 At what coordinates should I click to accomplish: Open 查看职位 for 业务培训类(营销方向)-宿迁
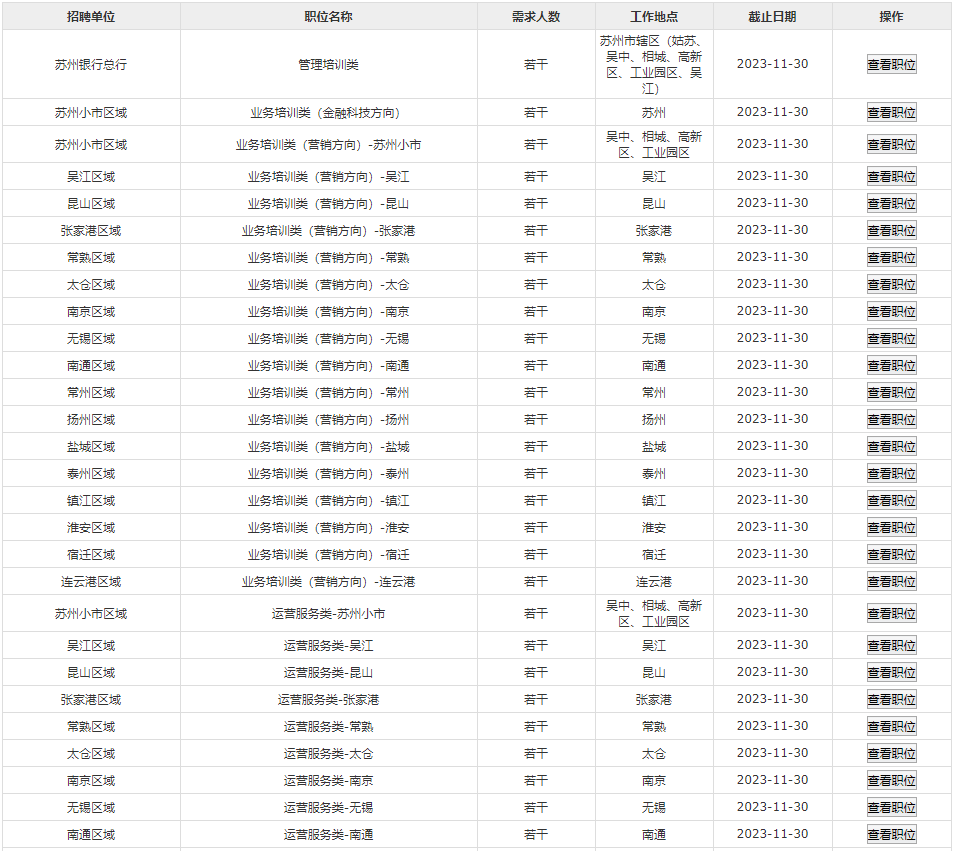[x=891, y=554]
